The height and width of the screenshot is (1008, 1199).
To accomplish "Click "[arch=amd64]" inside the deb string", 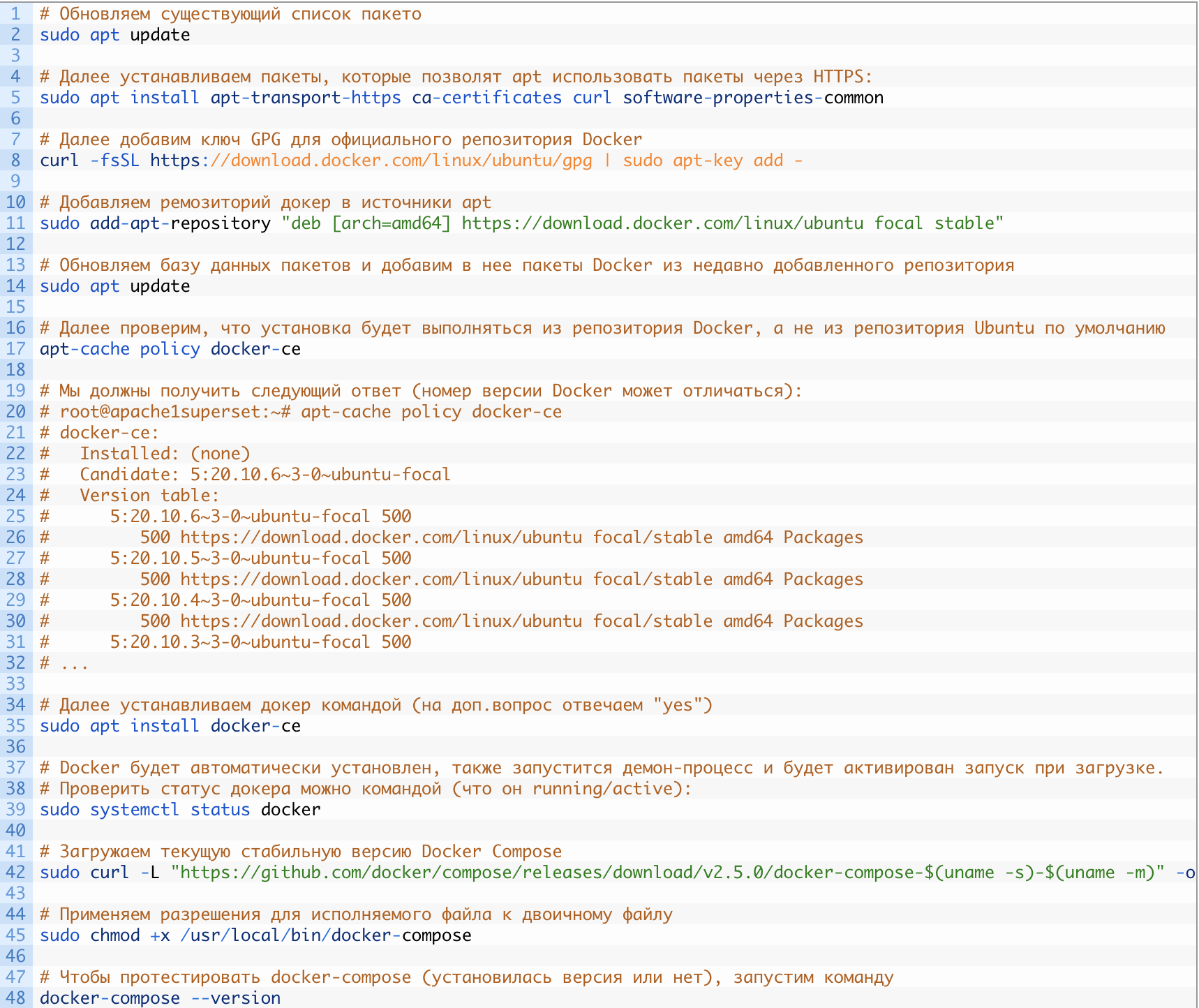I will [x=391, y=223].
